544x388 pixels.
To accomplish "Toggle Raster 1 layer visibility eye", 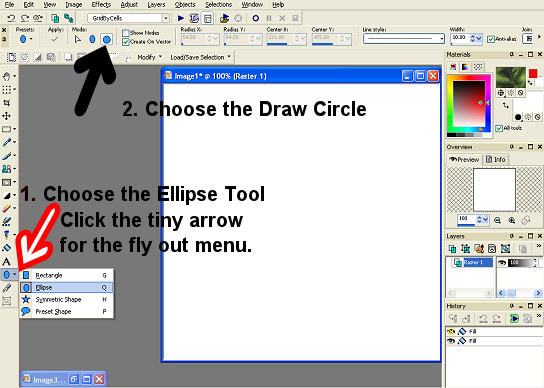I will point(502,263).
